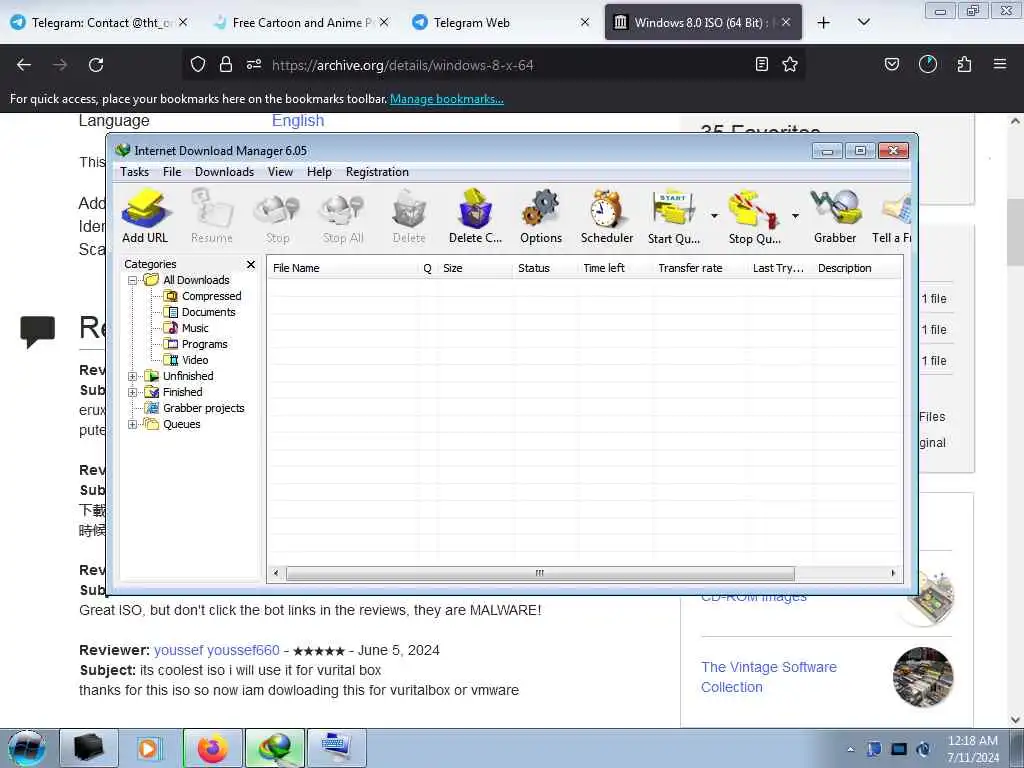Select the Documents category
The width and height of the screenshot is (1024, 768).
pos(199,312)
